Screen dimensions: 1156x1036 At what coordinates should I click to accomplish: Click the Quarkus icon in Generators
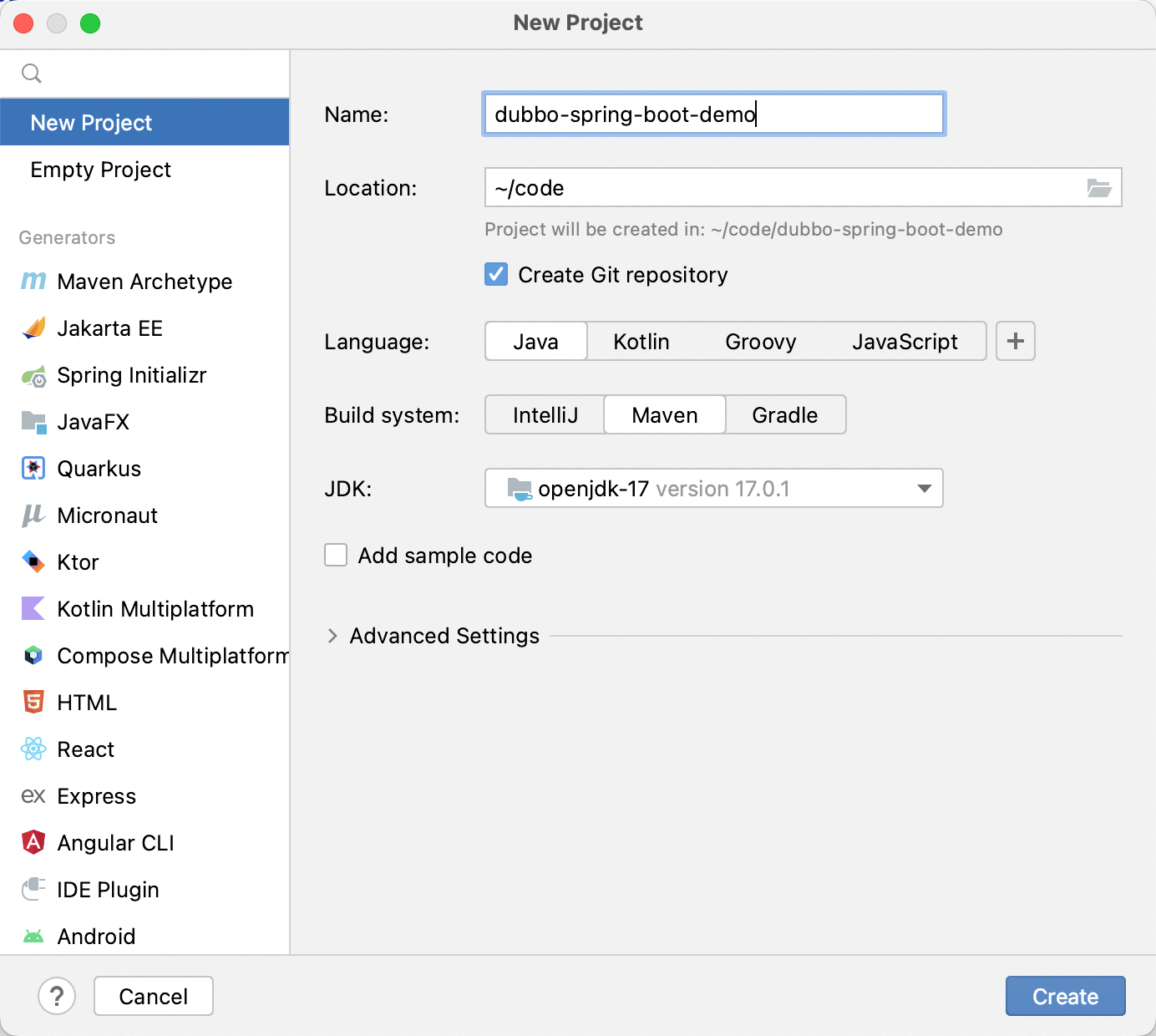[33, 469]
